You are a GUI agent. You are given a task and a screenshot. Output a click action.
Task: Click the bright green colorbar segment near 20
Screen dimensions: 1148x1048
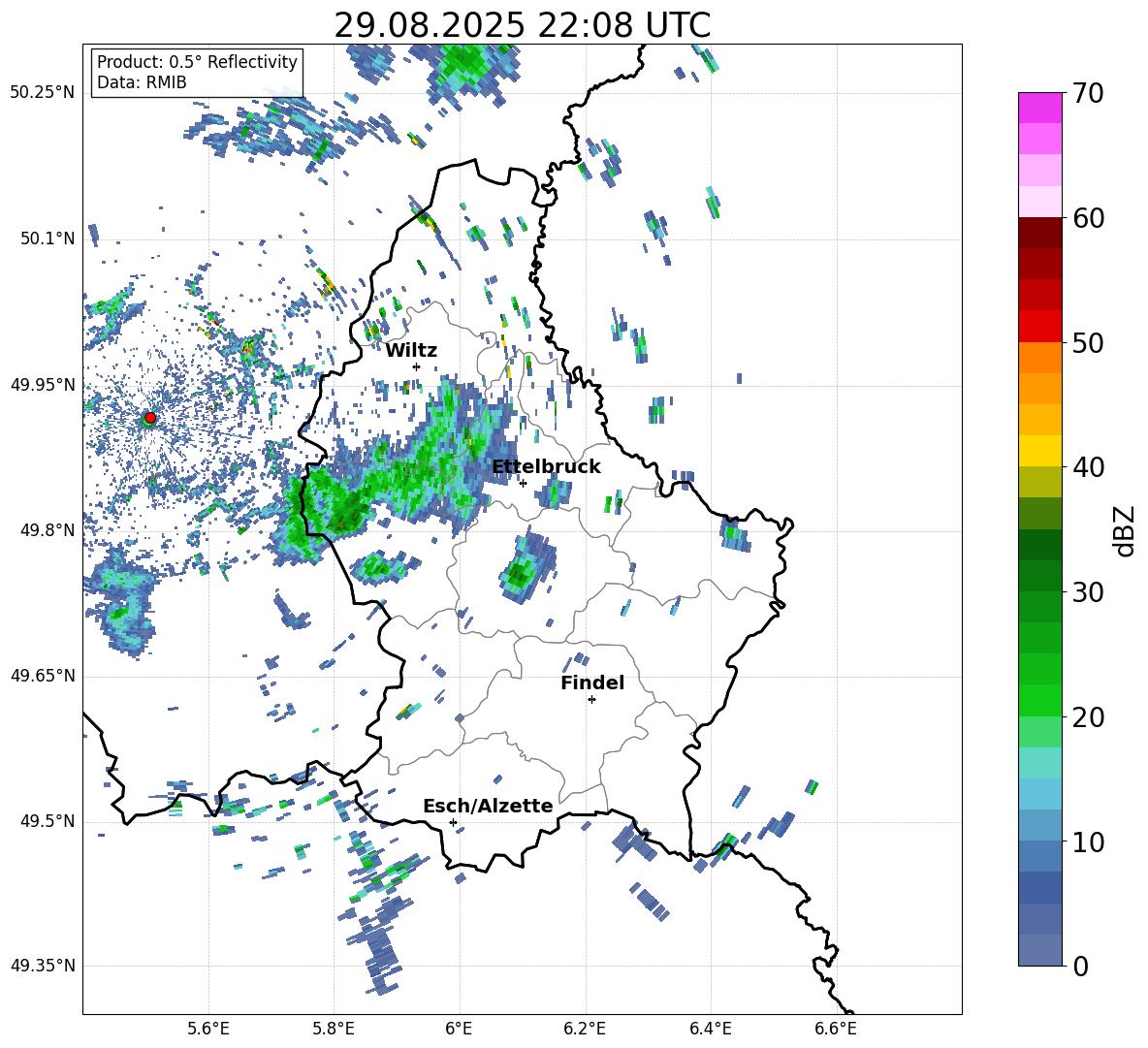point(1039,700)
